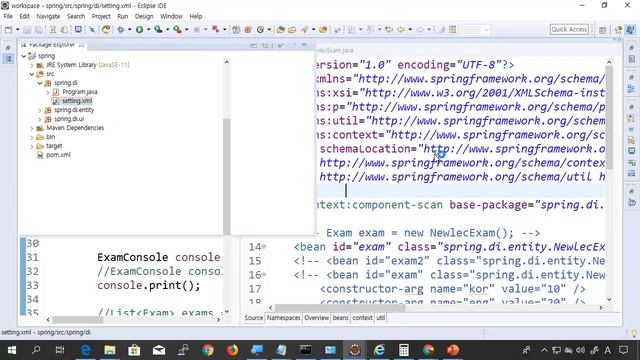Viewport: 640px width, 360px height.
Task: Click the Debug bug icon in the toolbar
Action: click(121, 29)
